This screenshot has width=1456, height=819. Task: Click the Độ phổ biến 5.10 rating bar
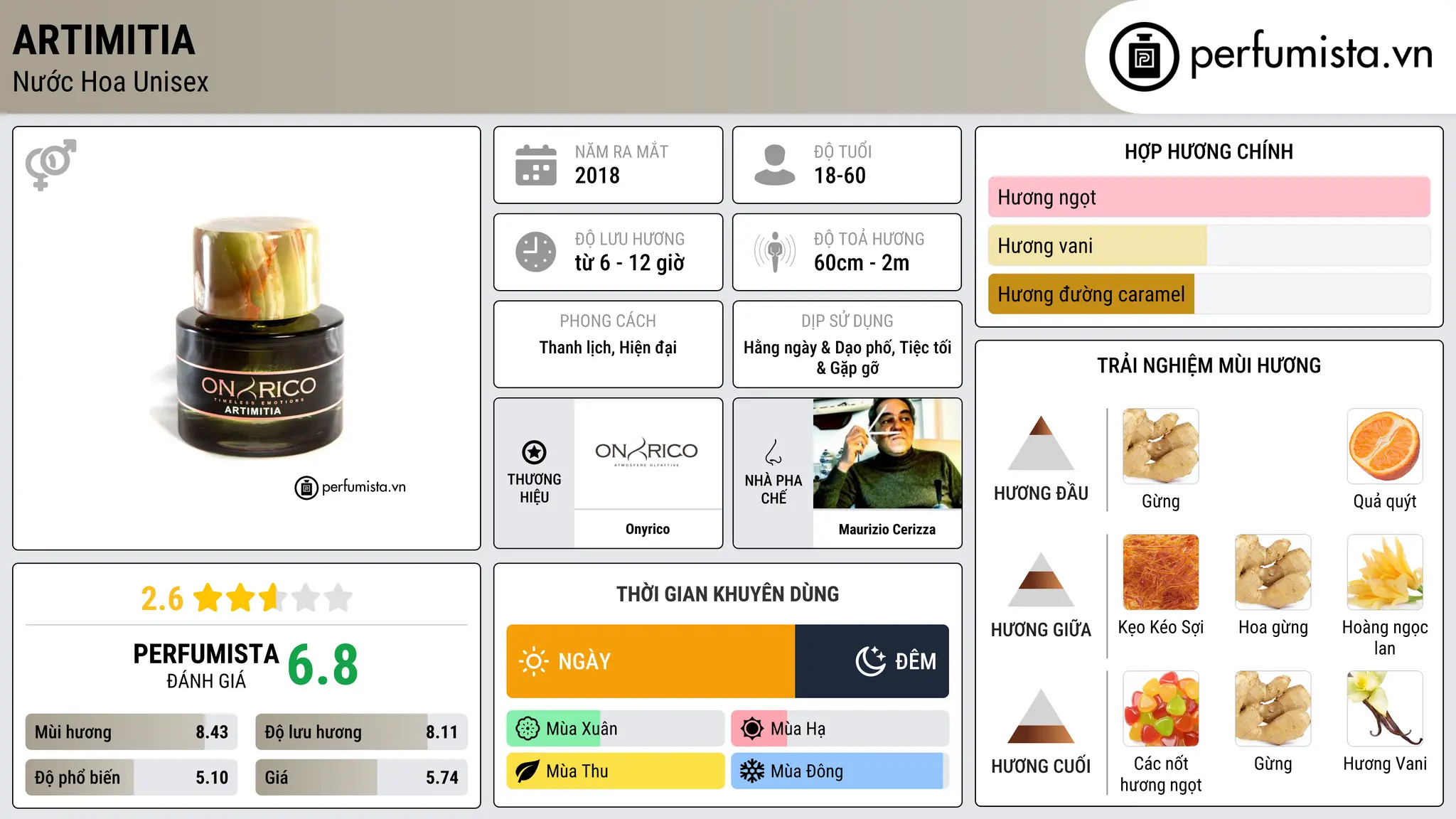point(132,778)
